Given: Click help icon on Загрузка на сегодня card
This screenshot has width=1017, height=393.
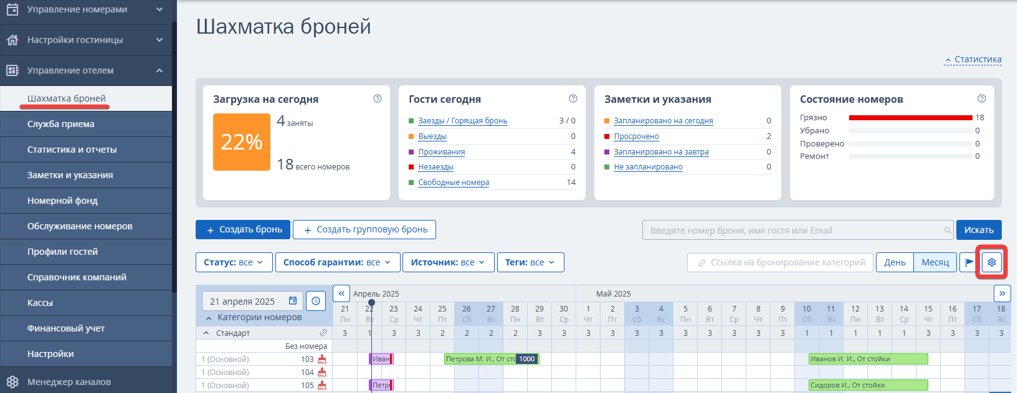Looking at the screenshot, I should [377, 99].
